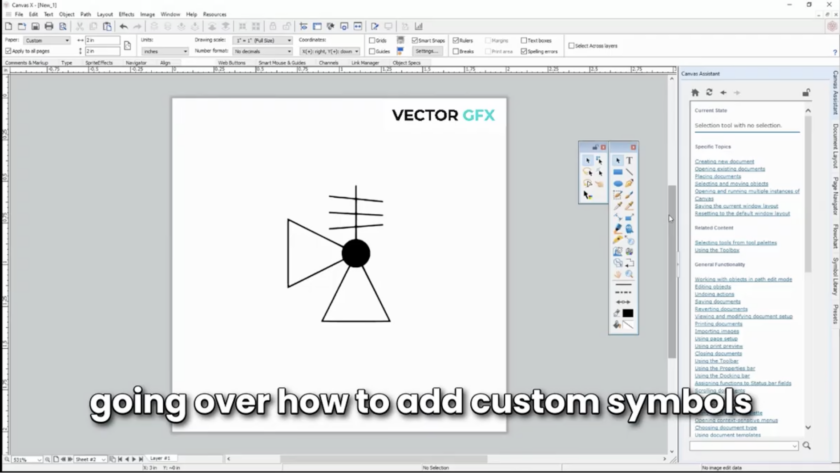Screen dimensions: 840x473
Task: Open 'Using print preview' link
Action: point(718,346)
